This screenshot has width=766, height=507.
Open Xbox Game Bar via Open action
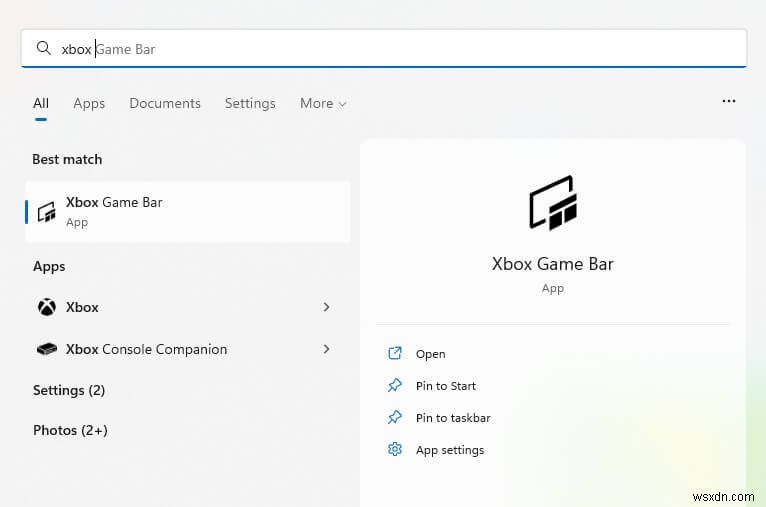tap(430, 354)
